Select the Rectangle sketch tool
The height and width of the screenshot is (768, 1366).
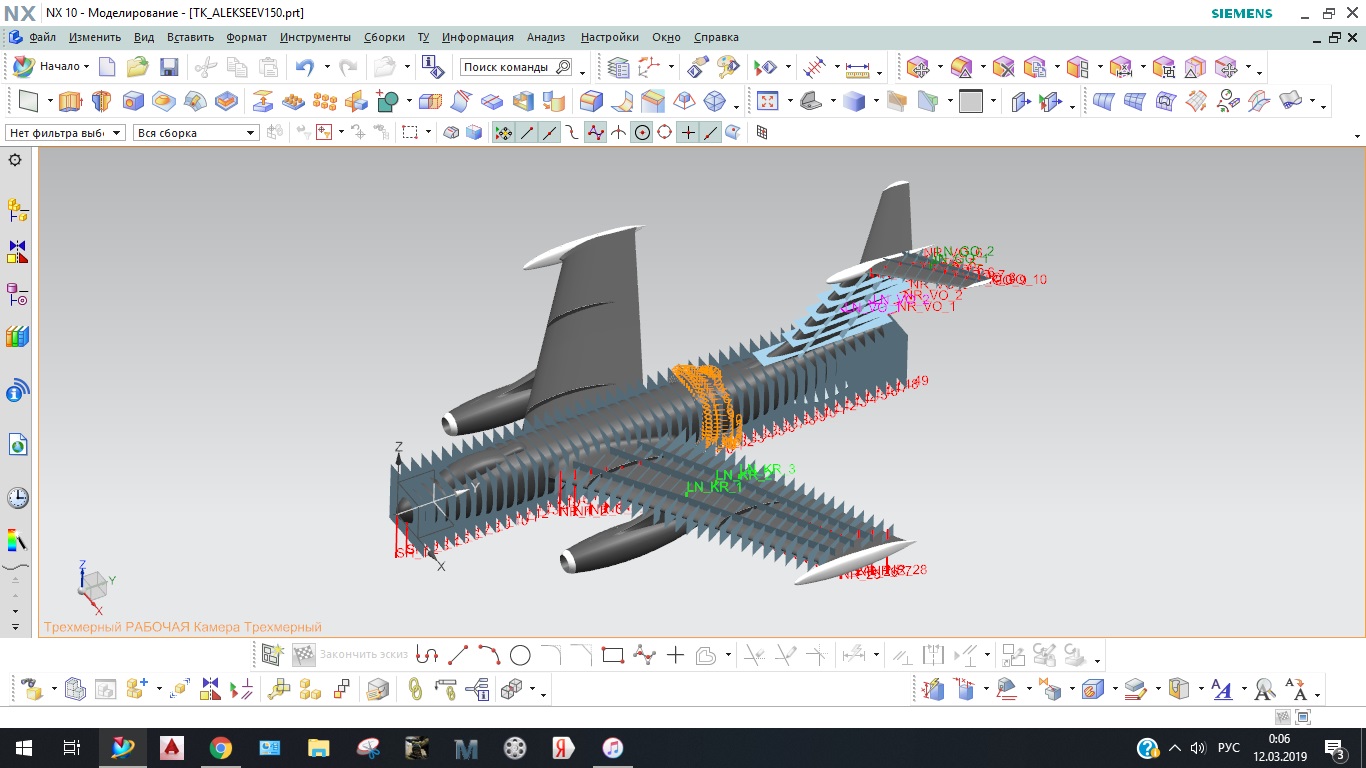(x=613, y=656)
